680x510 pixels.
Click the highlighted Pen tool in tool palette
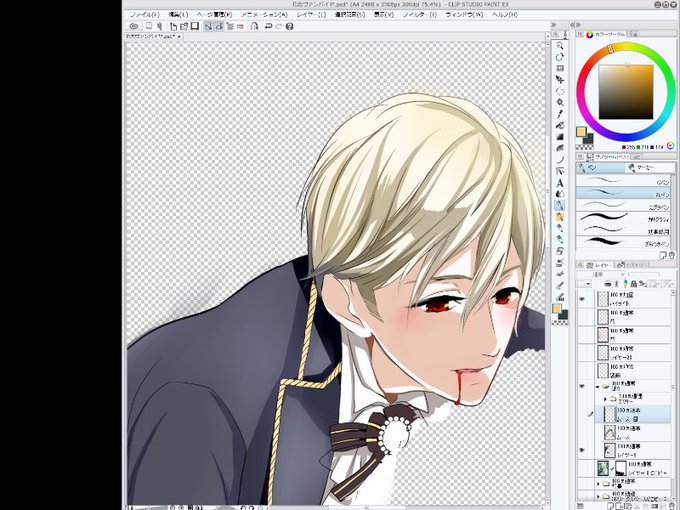pos(560,205)
